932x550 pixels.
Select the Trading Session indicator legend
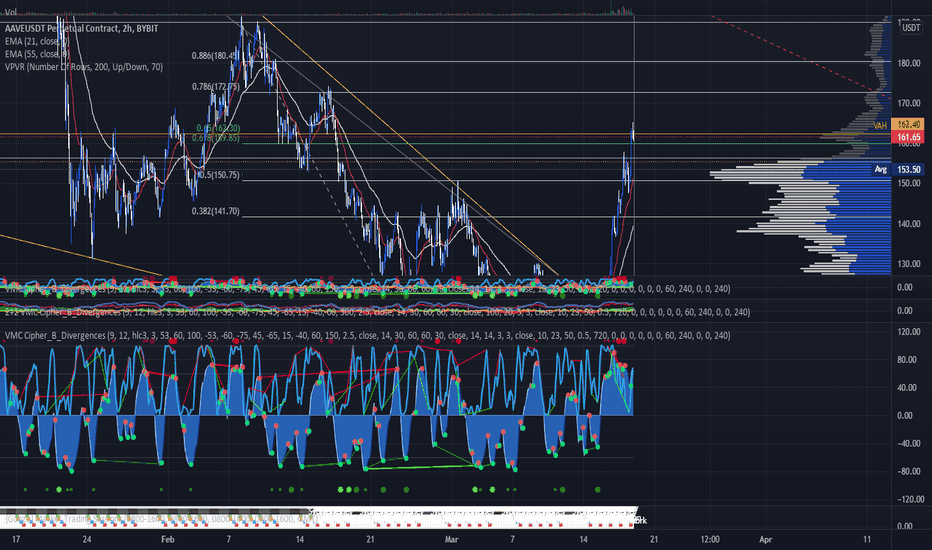[x=162, y=520]
